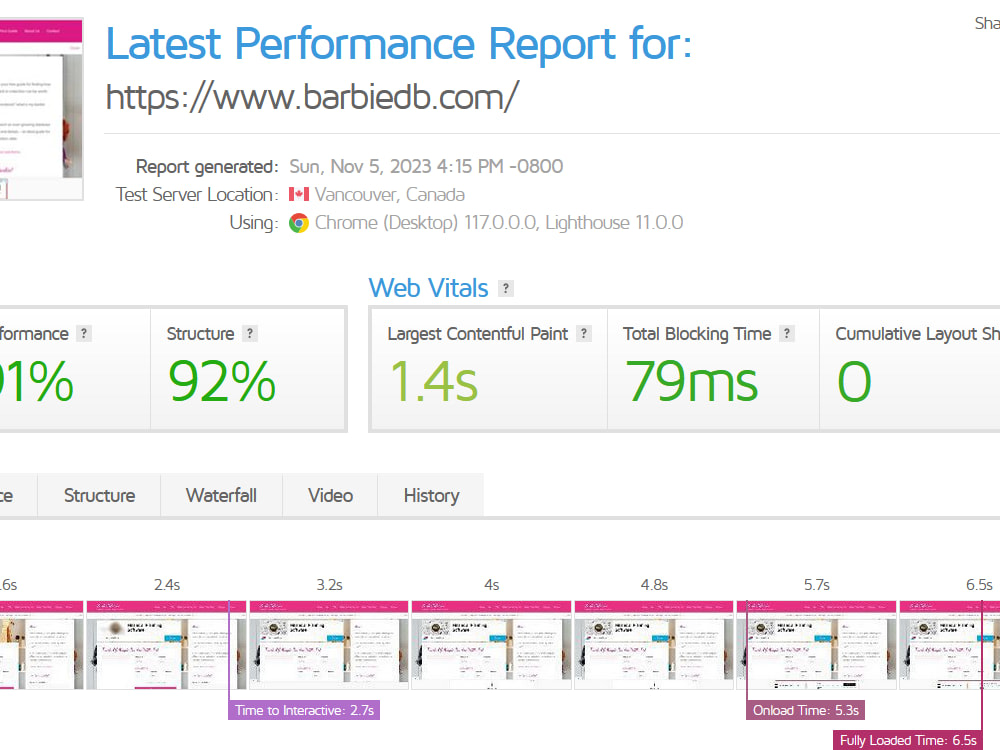The height and width of the screenshot is (750, 1000).
Task: Click the 1.4s LCP value
Action: (433, 381)
